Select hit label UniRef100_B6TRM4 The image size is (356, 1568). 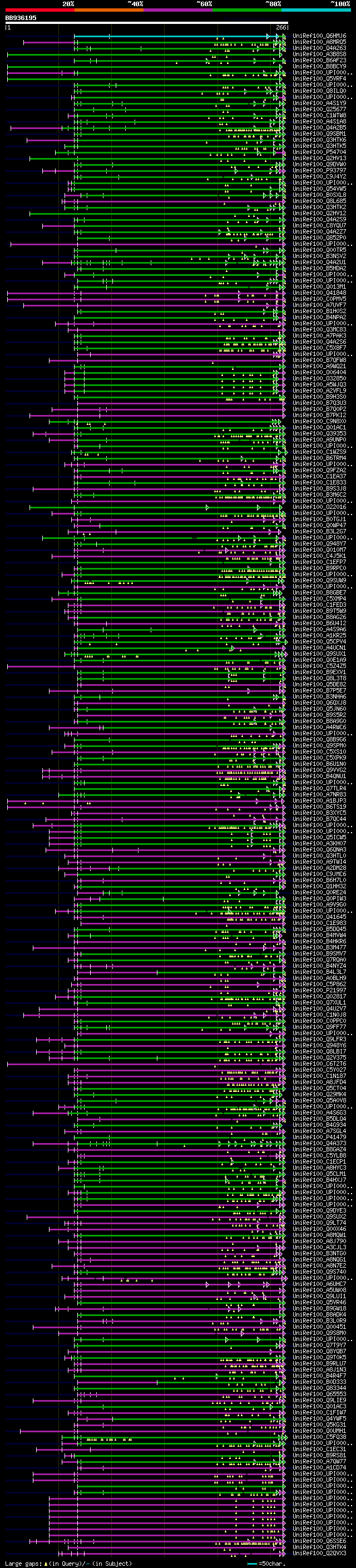tap(319, 458)
